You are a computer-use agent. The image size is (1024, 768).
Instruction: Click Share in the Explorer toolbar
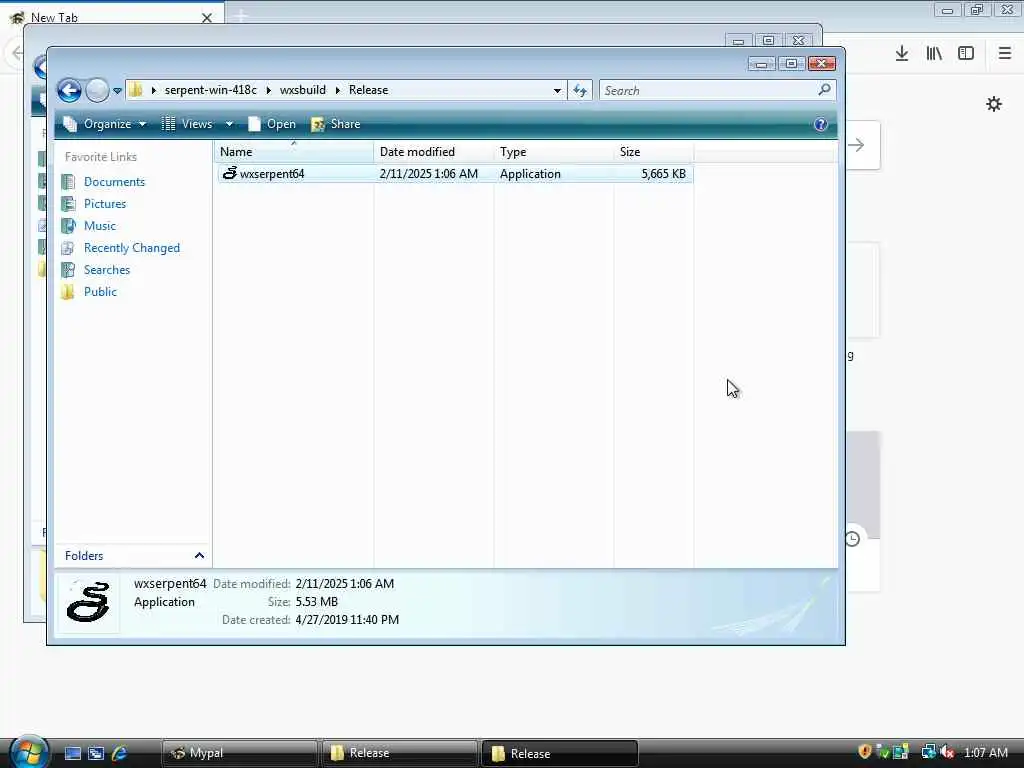(x=336, y=124)
